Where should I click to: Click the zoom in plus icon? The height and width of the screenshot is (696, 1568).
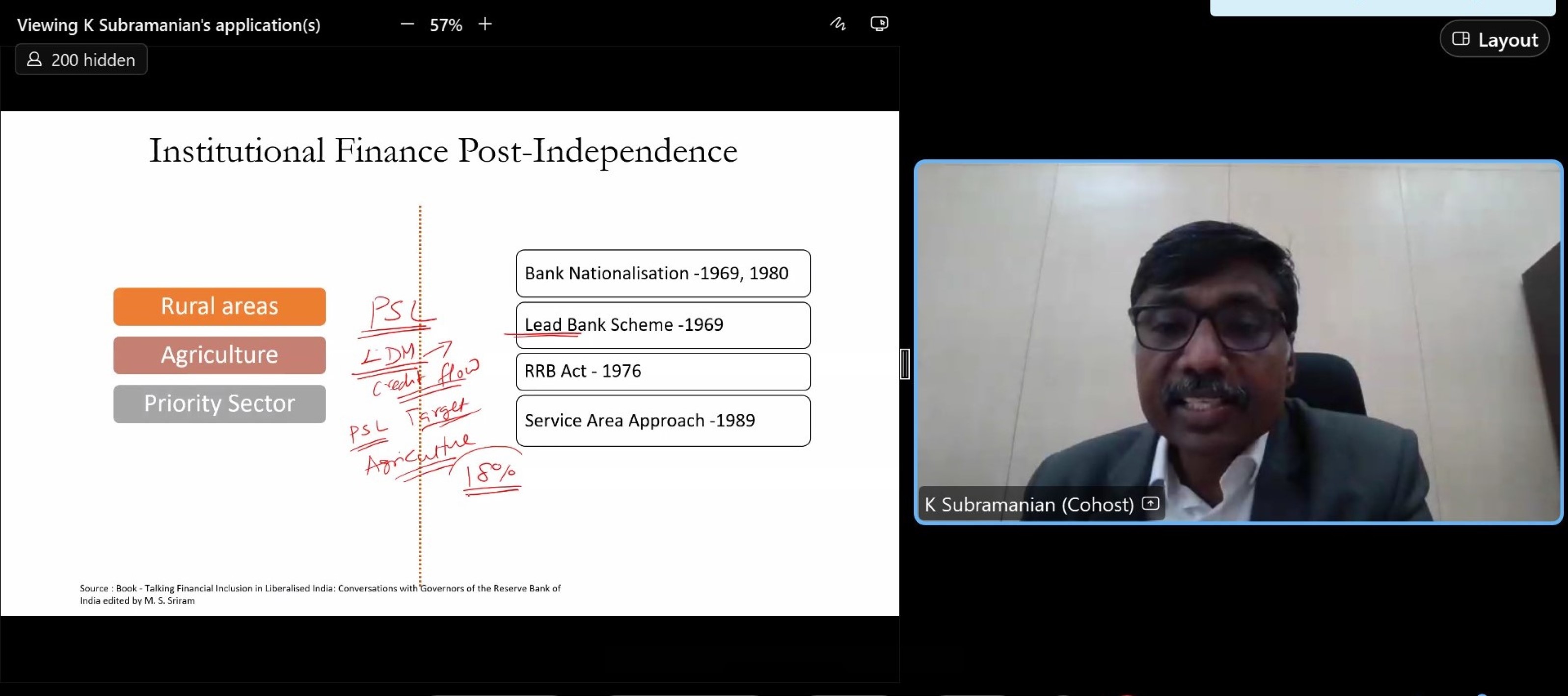(485, 25)
